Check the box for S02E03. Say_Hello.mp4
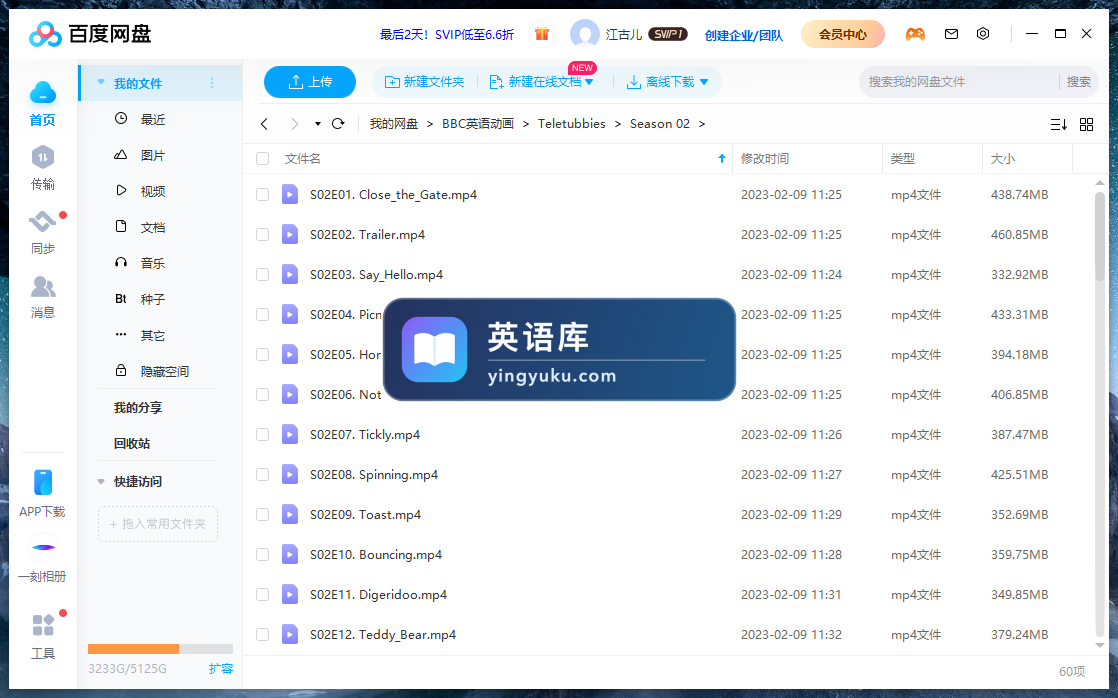The height and width of the screenshot is (698, 1118). click(x=262, y=274)
